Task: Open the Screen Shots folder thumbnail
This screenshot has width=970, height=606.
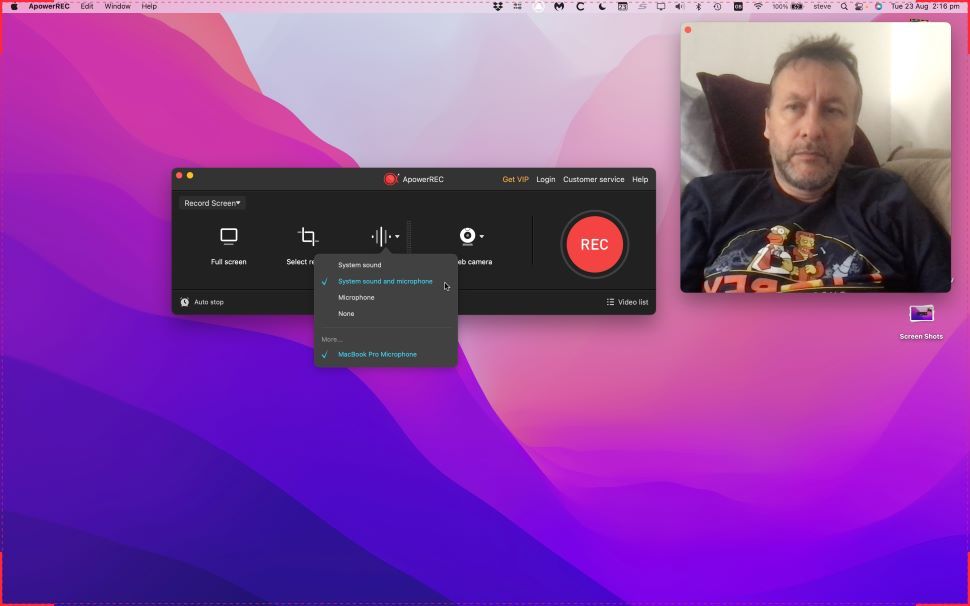Action: tap(920, 315)
